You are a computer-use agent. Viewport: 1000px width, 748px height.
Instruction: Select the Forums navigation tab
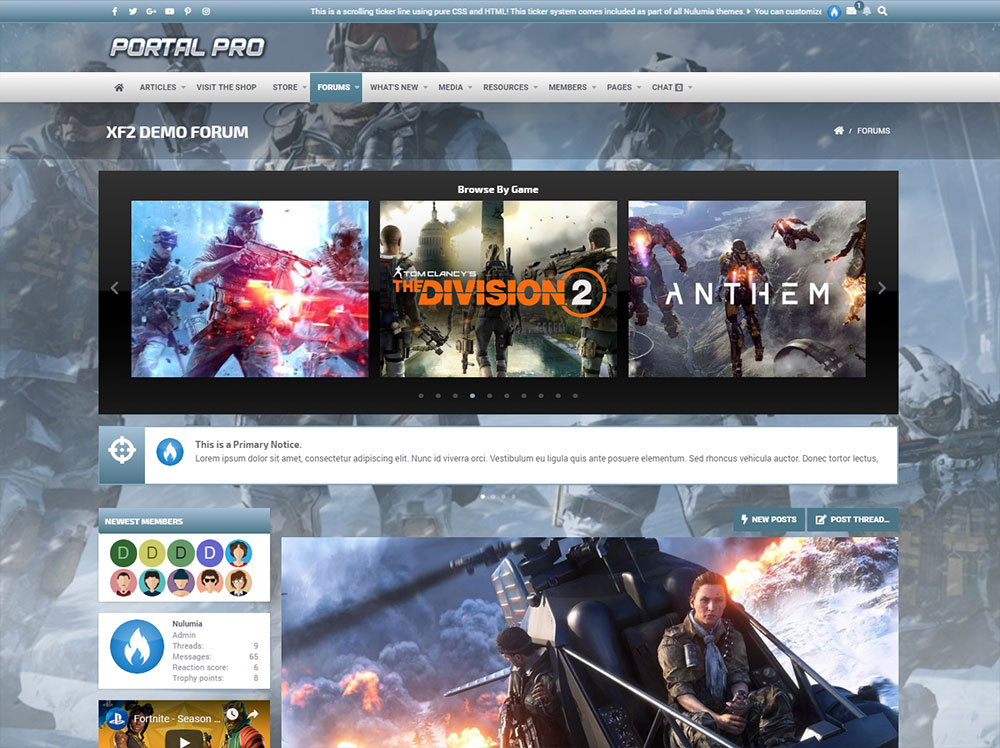pyautogui.click(x=334, y=87)
